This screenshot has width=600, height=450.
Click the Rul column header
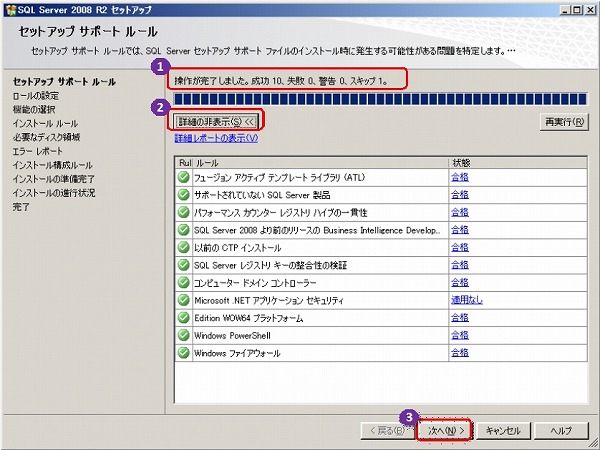coord(184,163)
